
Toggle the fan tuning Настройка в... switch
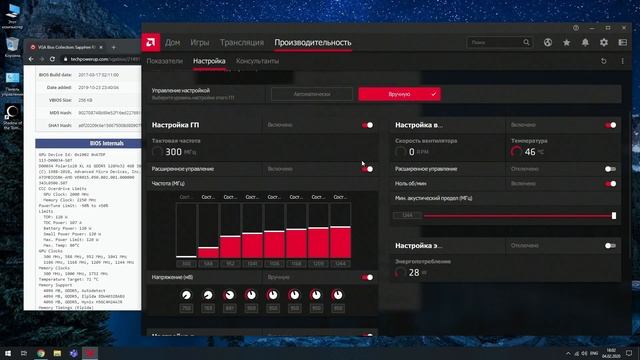click(x=611, y=125)
